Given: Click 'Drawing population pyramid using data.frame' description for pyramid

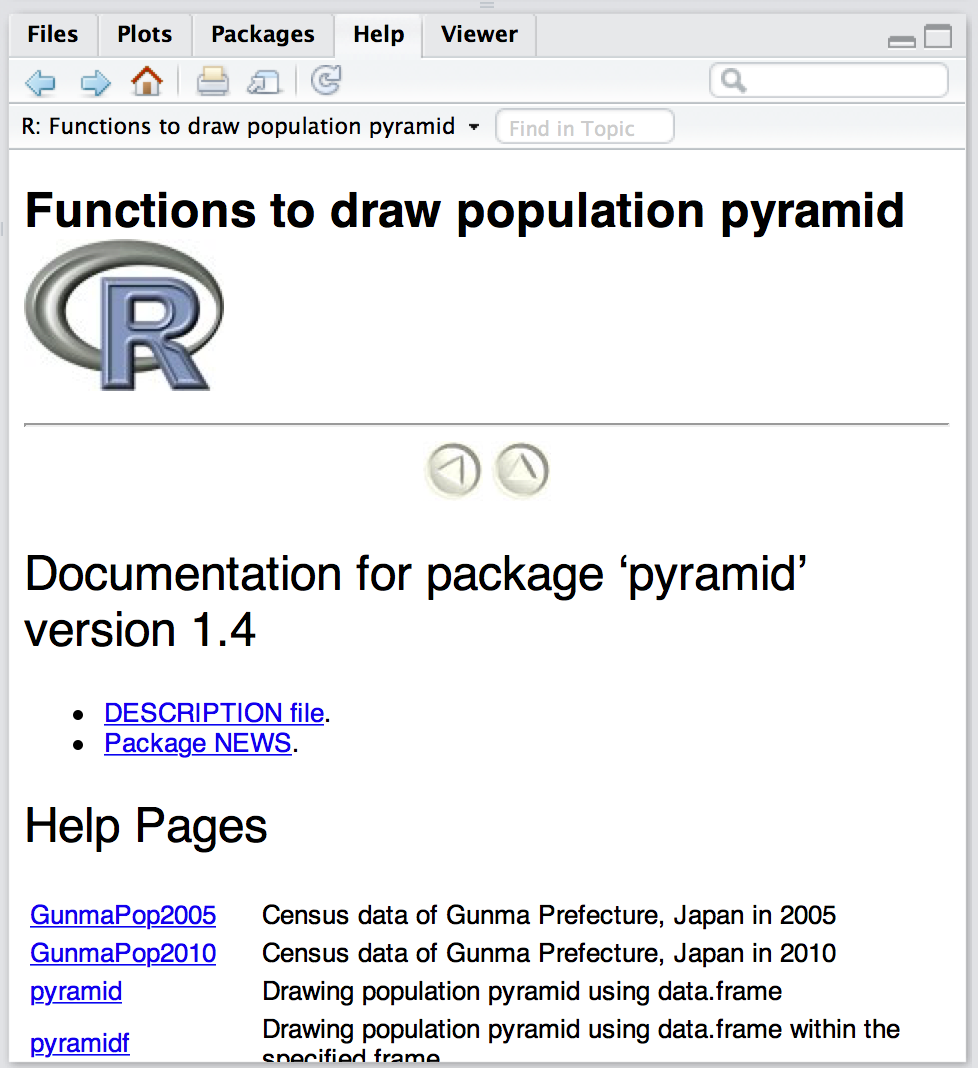Looking at the screenshot, I should point(522,992).
